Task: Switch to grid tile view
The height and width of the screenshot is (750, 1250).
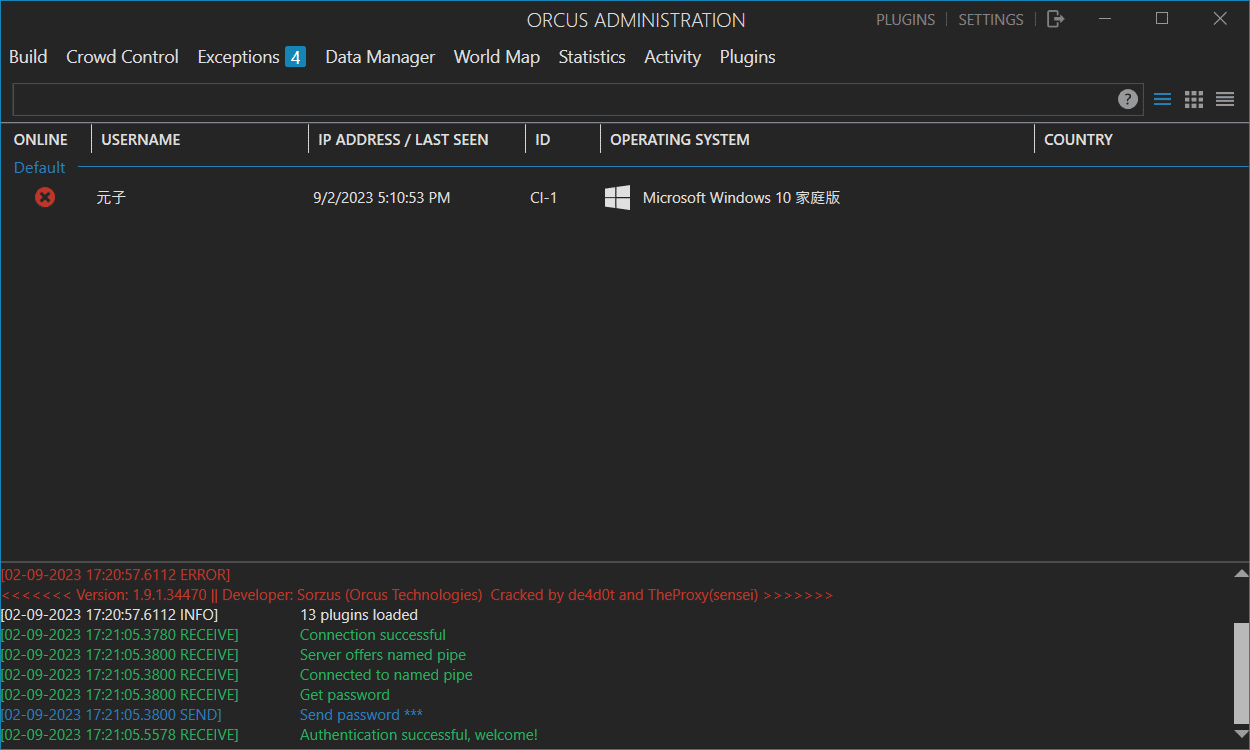Action: 1193,99
